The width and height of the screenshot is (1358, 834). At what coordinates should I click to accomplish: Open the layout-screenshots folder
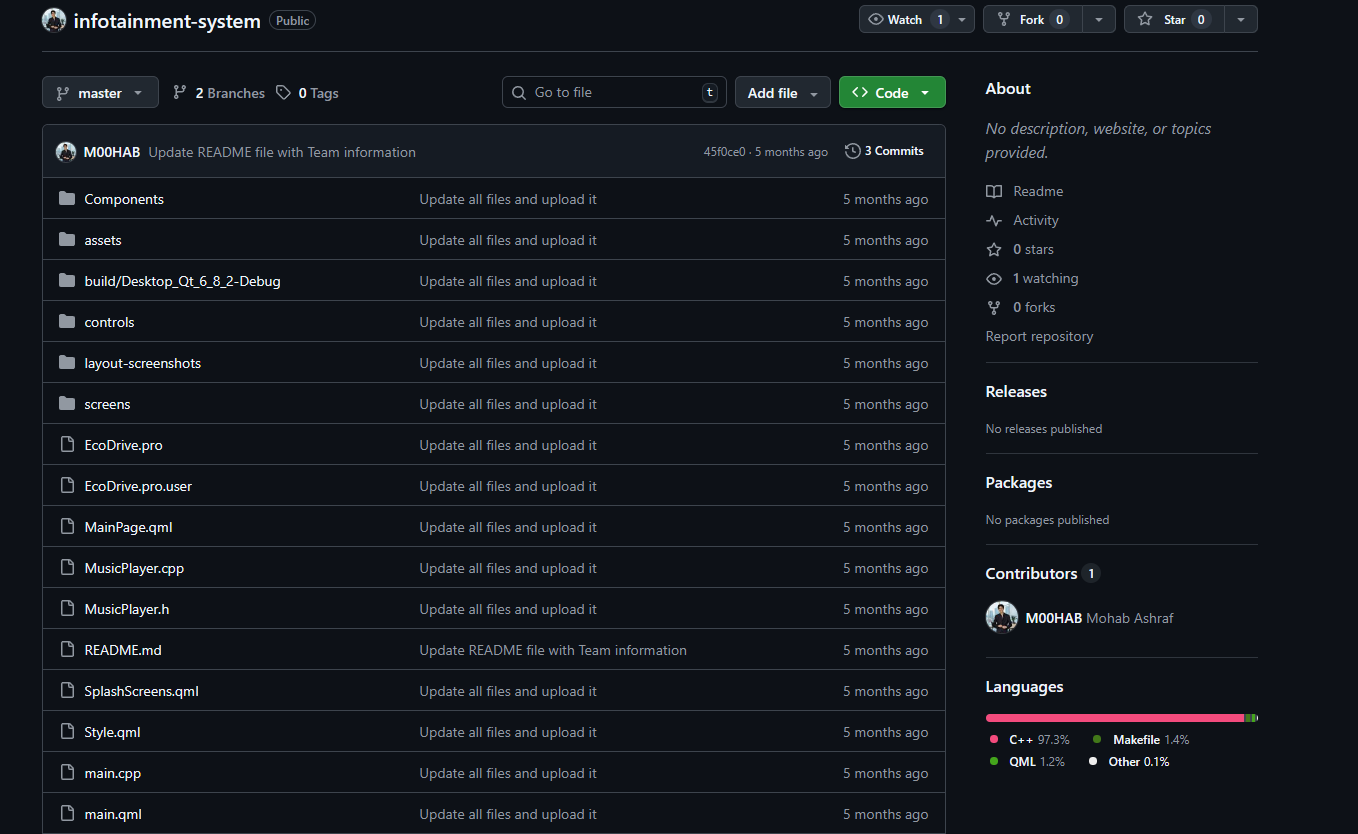pyautogui.click(x=142, y=363)
